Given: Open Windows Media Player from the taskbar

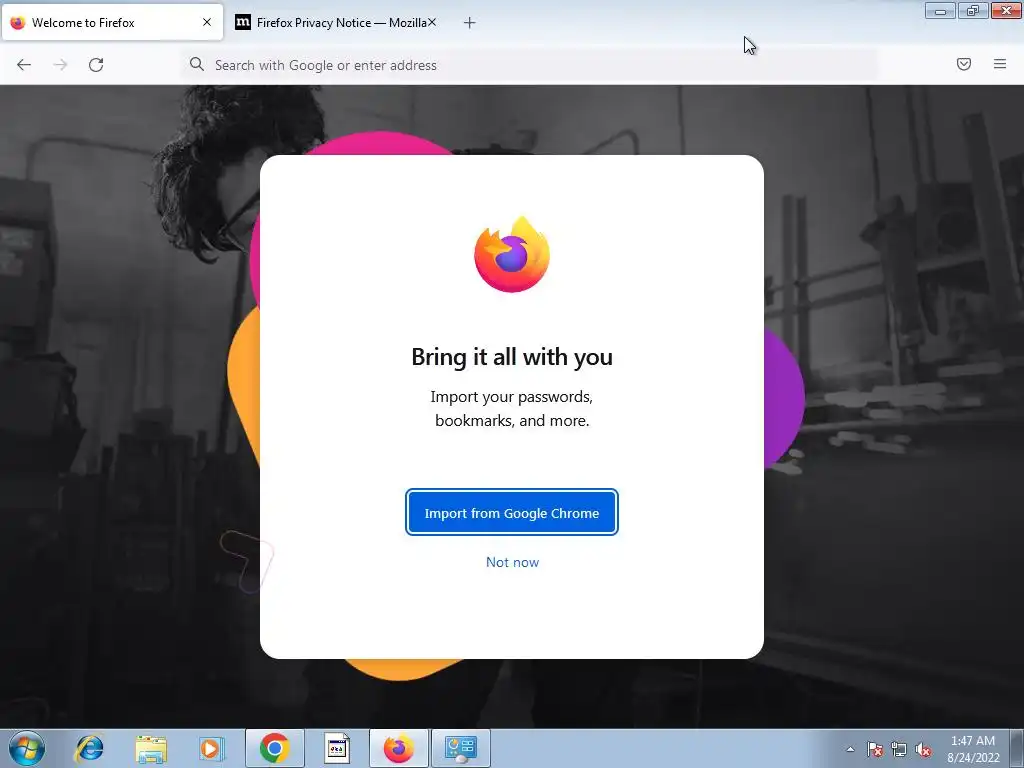Looking at the screenshot, I should click(211, 748).
